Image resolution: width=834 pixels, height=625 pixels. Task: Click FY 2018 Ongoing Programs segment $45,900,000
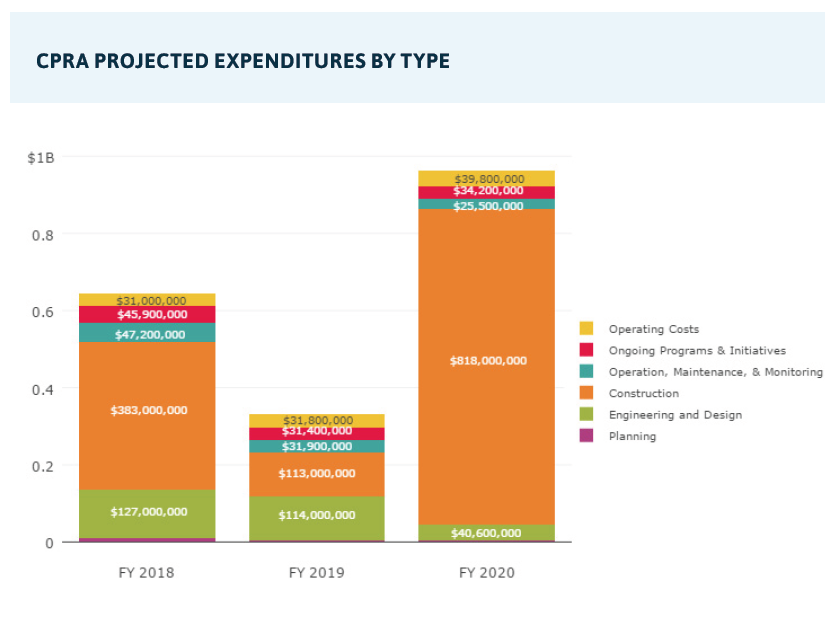[x=147, y=314]
